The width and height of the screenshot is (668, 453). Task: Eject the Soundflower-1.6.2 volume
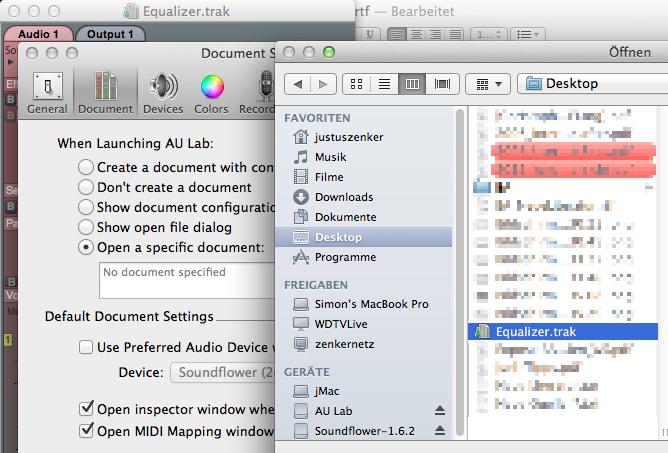(440, 430)
